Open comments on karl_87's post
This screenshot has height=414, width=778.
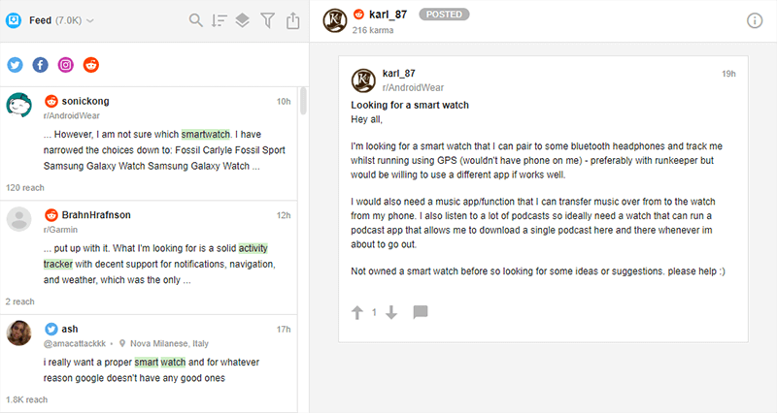click(420, 313)
